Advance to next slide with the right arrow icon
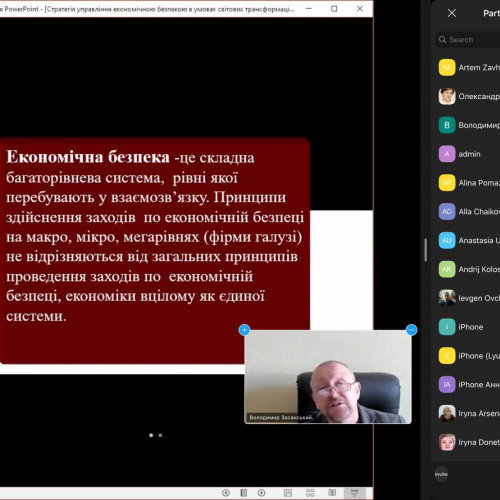 point(261,493)
